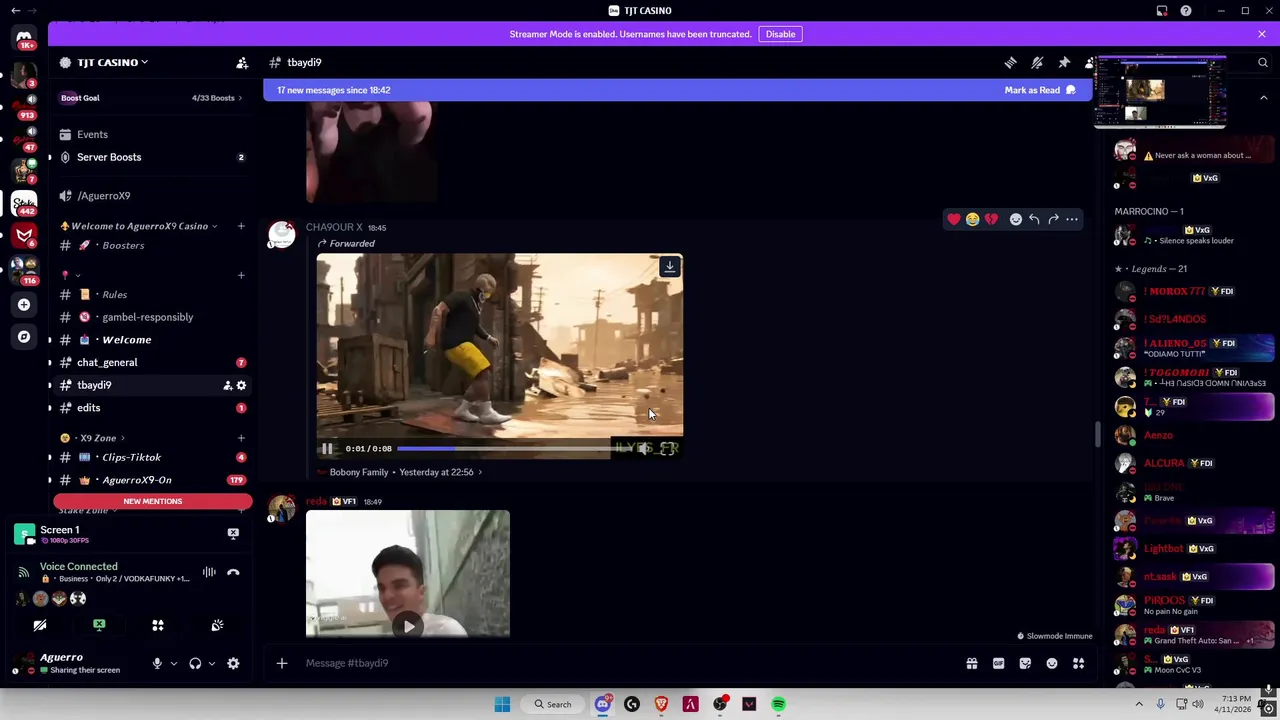Stop streaming Screen 1 icon

pyautogui.click(x=233, y=533)
